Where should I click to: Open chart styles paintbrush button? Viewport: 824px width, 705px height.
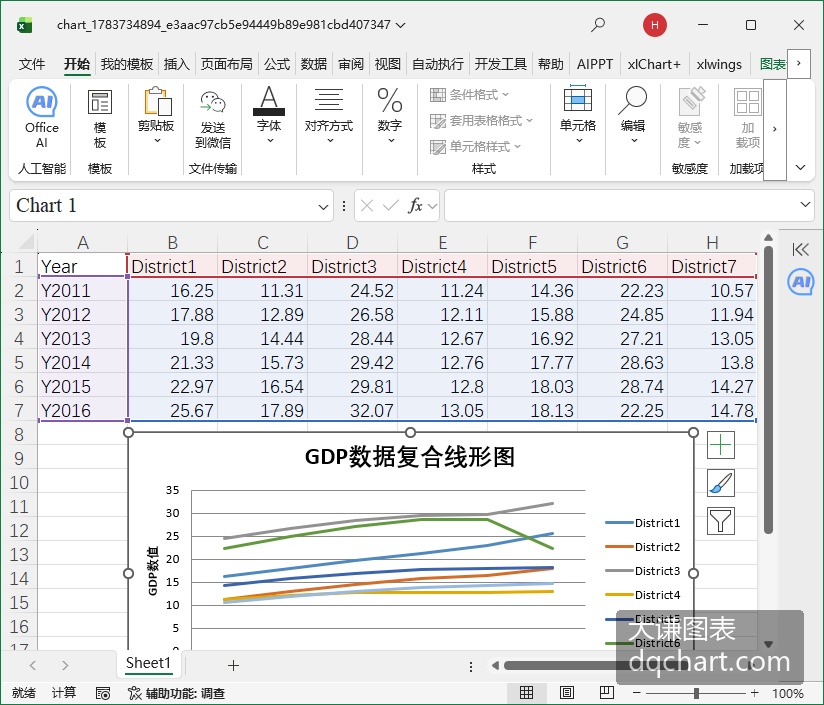click(720, 483)
